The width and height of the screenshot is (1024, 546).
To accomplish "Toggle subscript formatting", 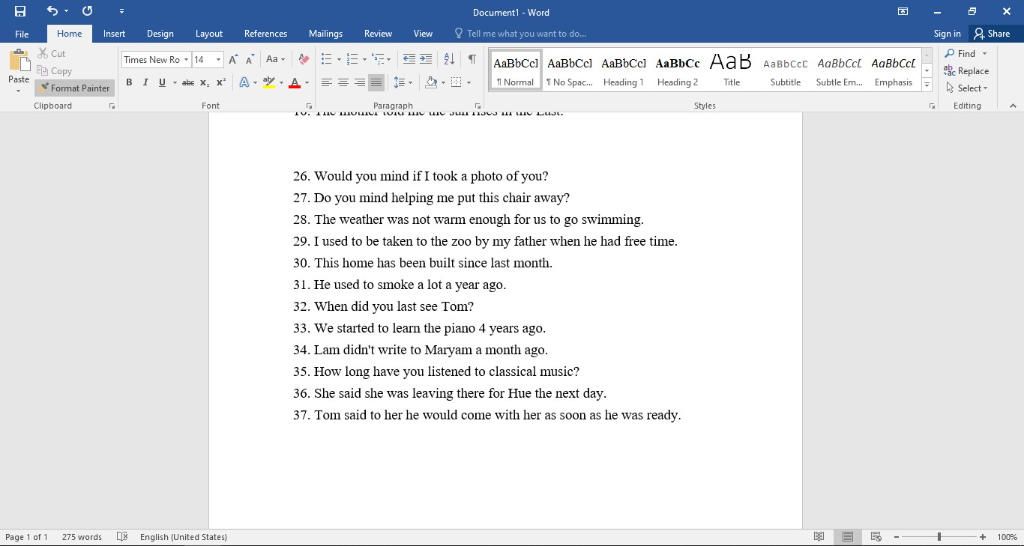I will (x=204, y=82).
